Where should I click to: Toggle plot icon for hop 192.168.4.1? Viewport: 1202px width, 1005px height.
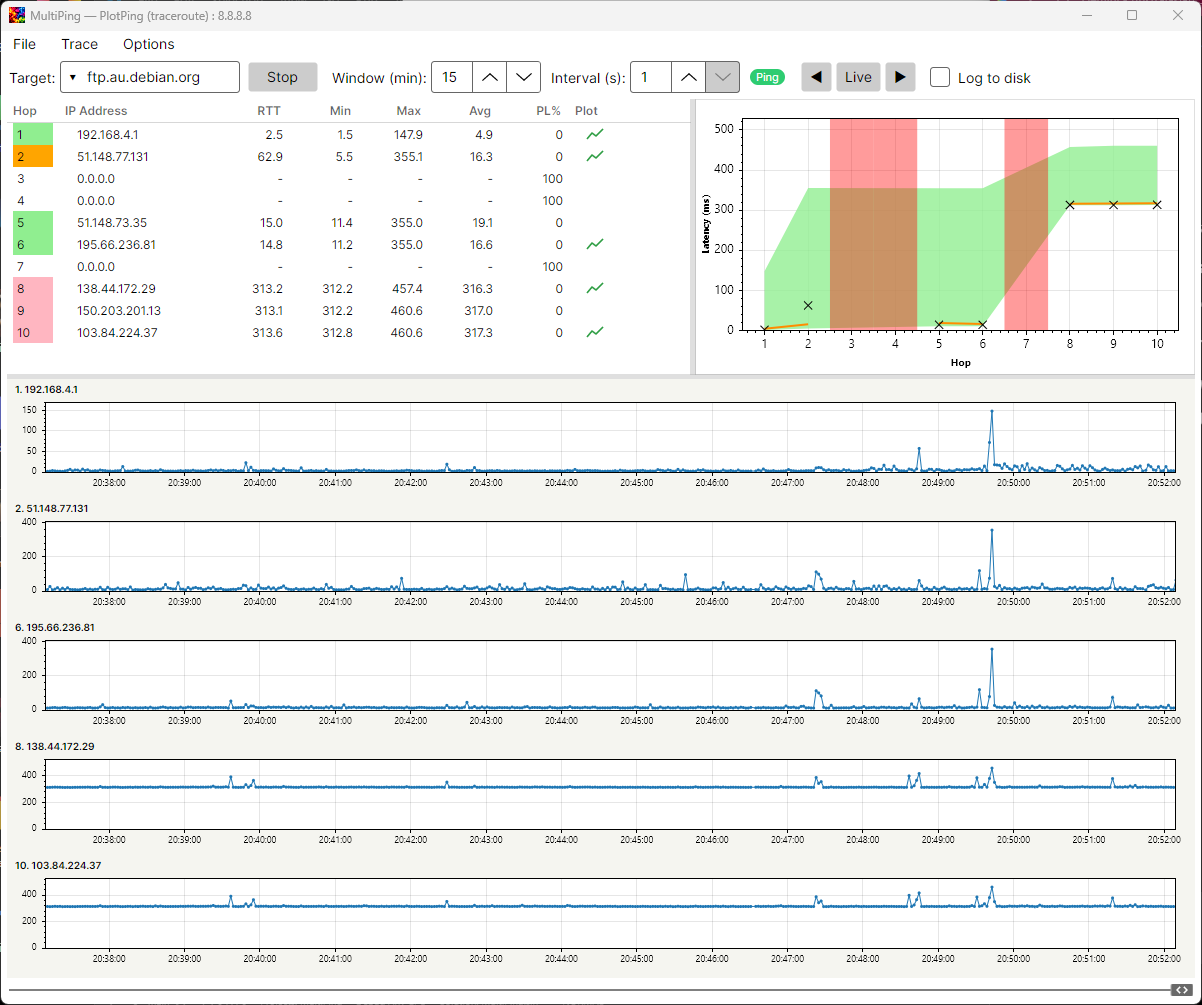[x=595, y=134]
